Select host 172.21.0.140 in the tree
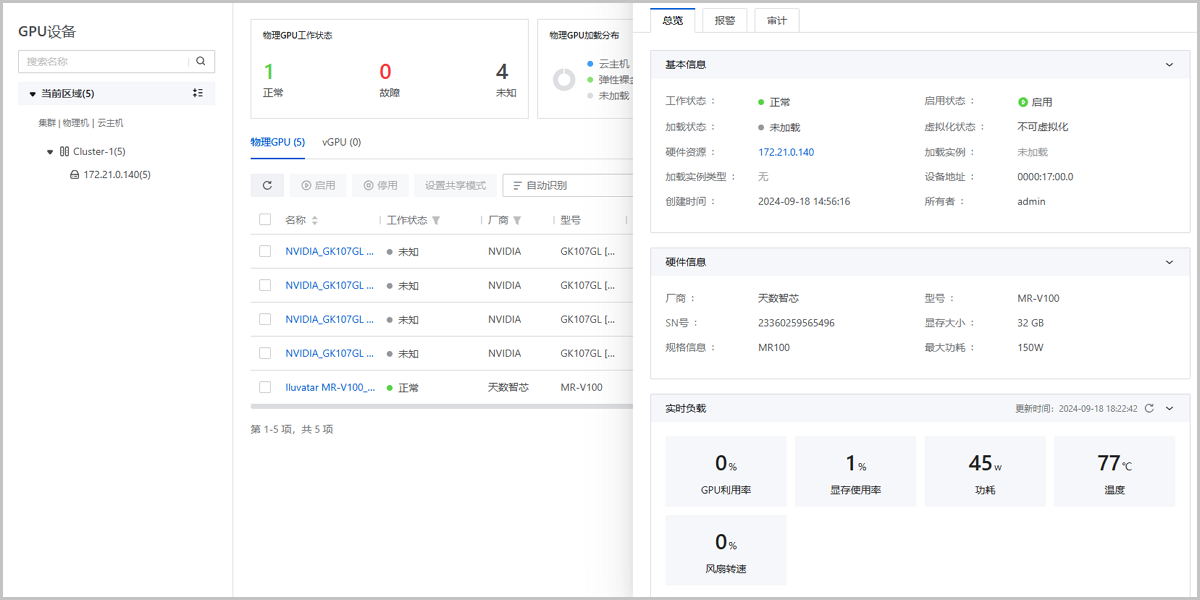This screenshot has width=1200, height=600. (x=116, y=175)
